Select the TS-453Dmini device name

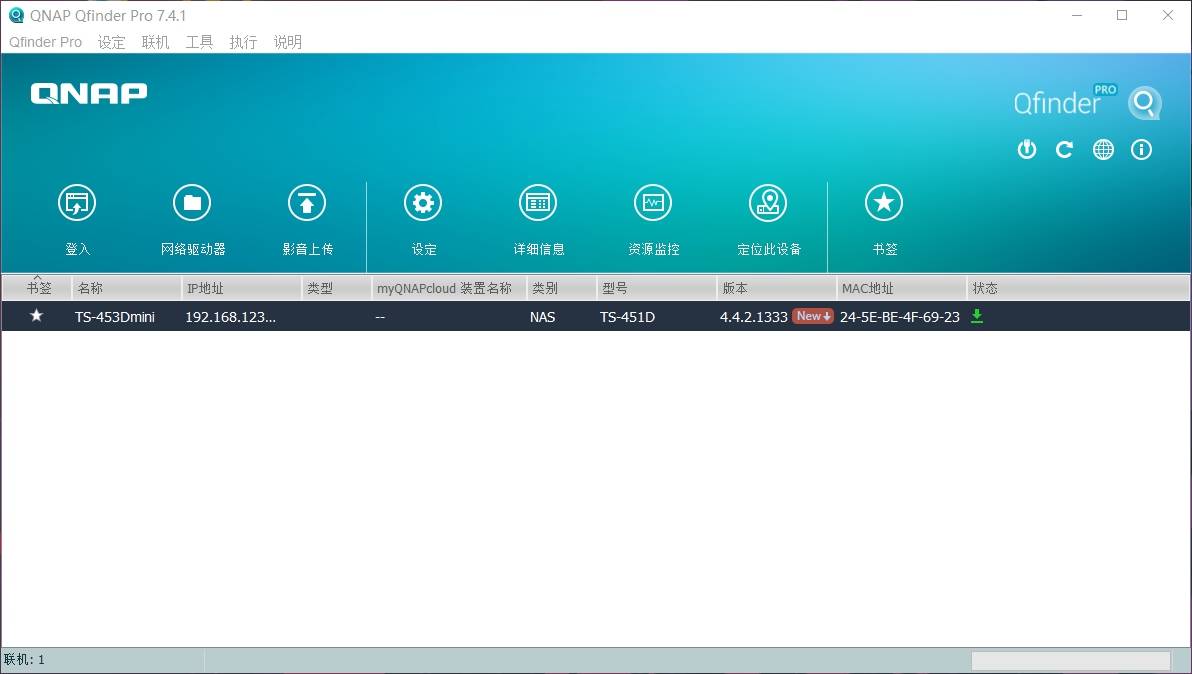115,317
